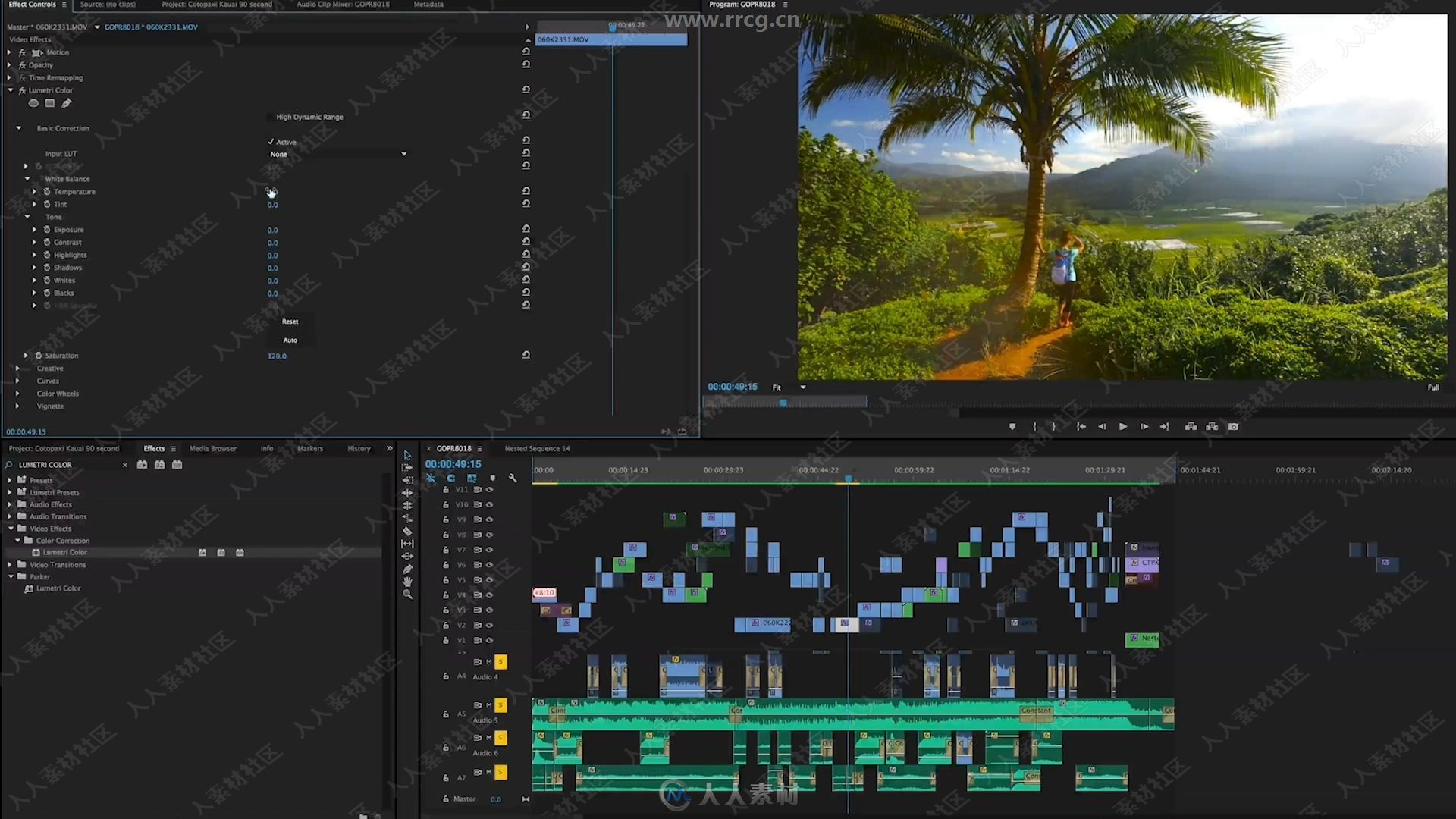
Task: Open the Audio Clip Mixer tab
Action: 343,5
